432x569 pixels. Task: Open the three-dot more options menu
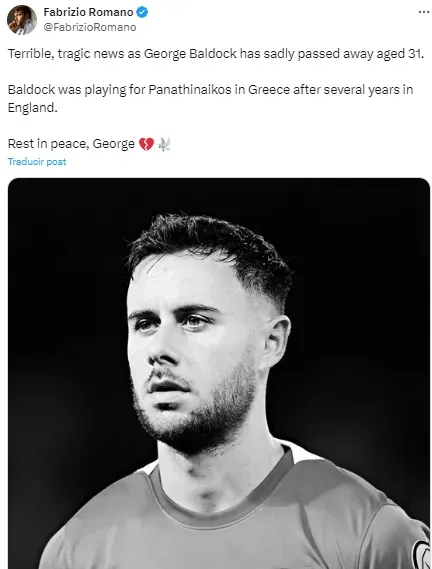tap(424, 12)
